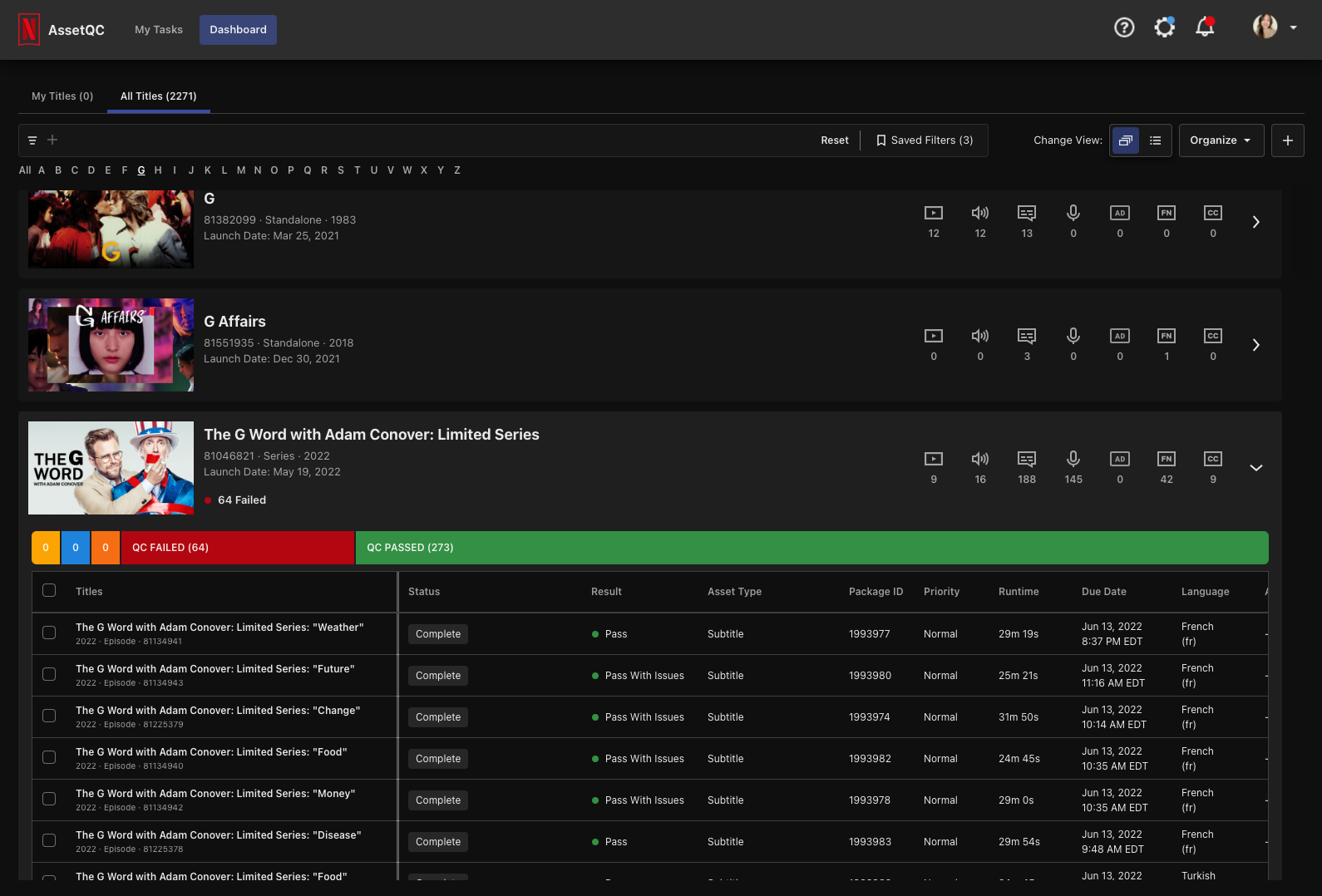
Task: Click subtitle icon in G title row
Action: (x=1027, y=213)
